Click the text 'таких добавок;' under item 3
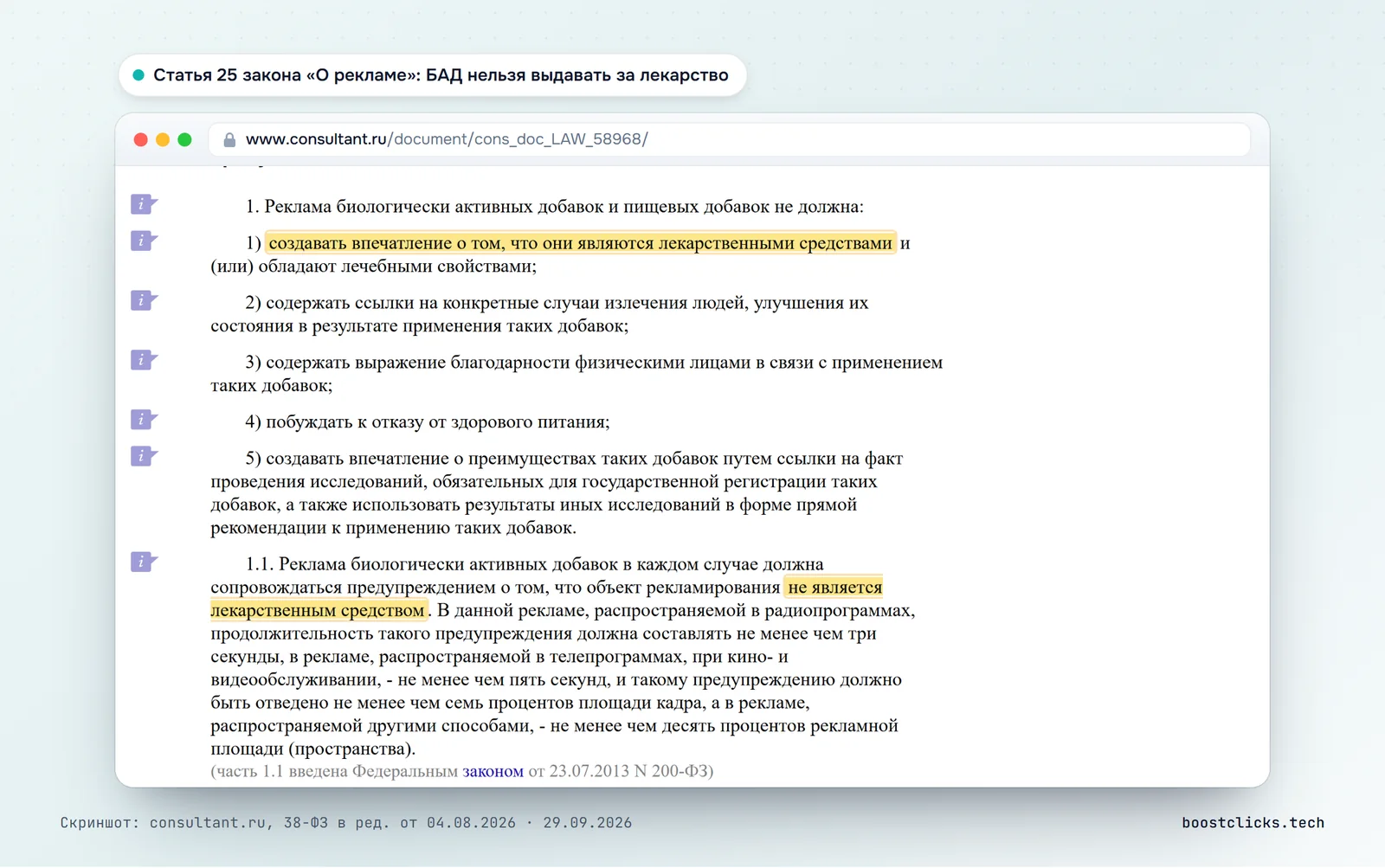1385x868 pixels. pyautogui.click(x=271, y=386)
